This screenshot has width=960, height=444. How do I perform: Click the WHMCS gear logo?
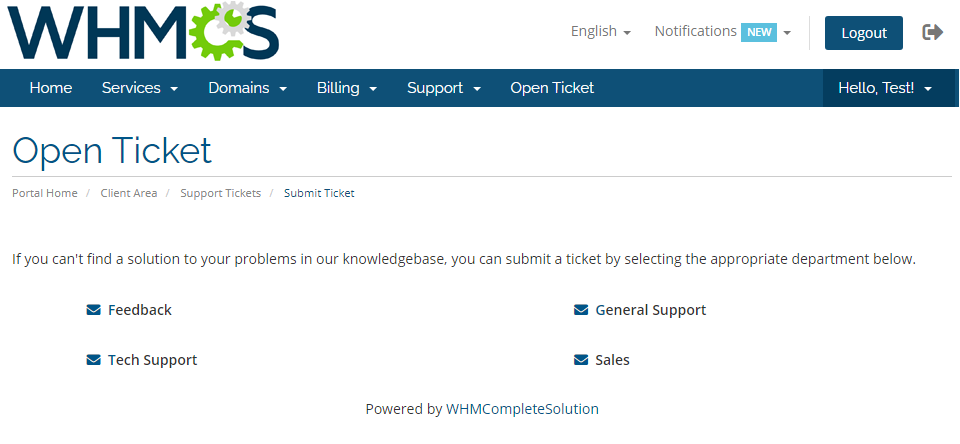pos(143,31)
